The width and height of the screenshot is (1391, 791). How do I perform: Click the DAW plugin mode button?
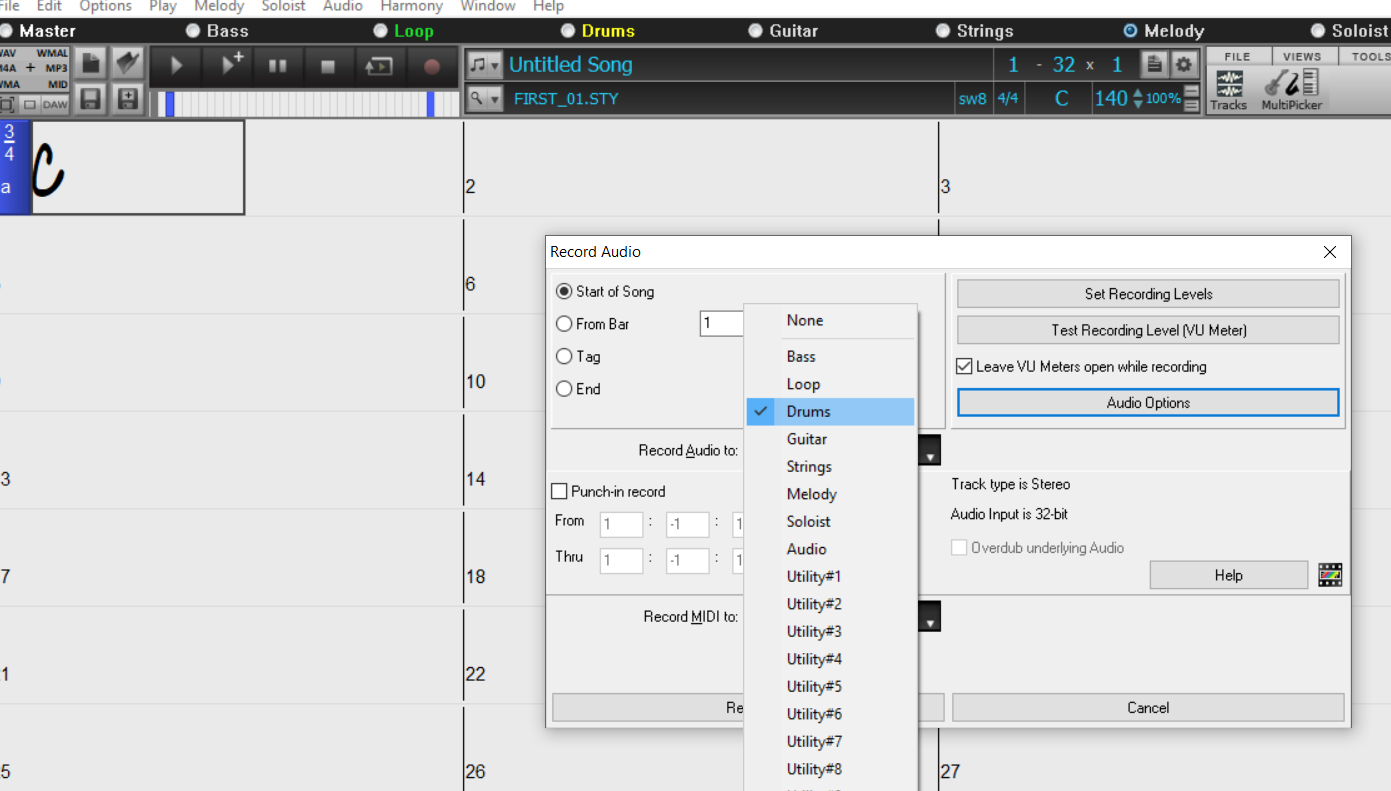click(x=55, y=104)
